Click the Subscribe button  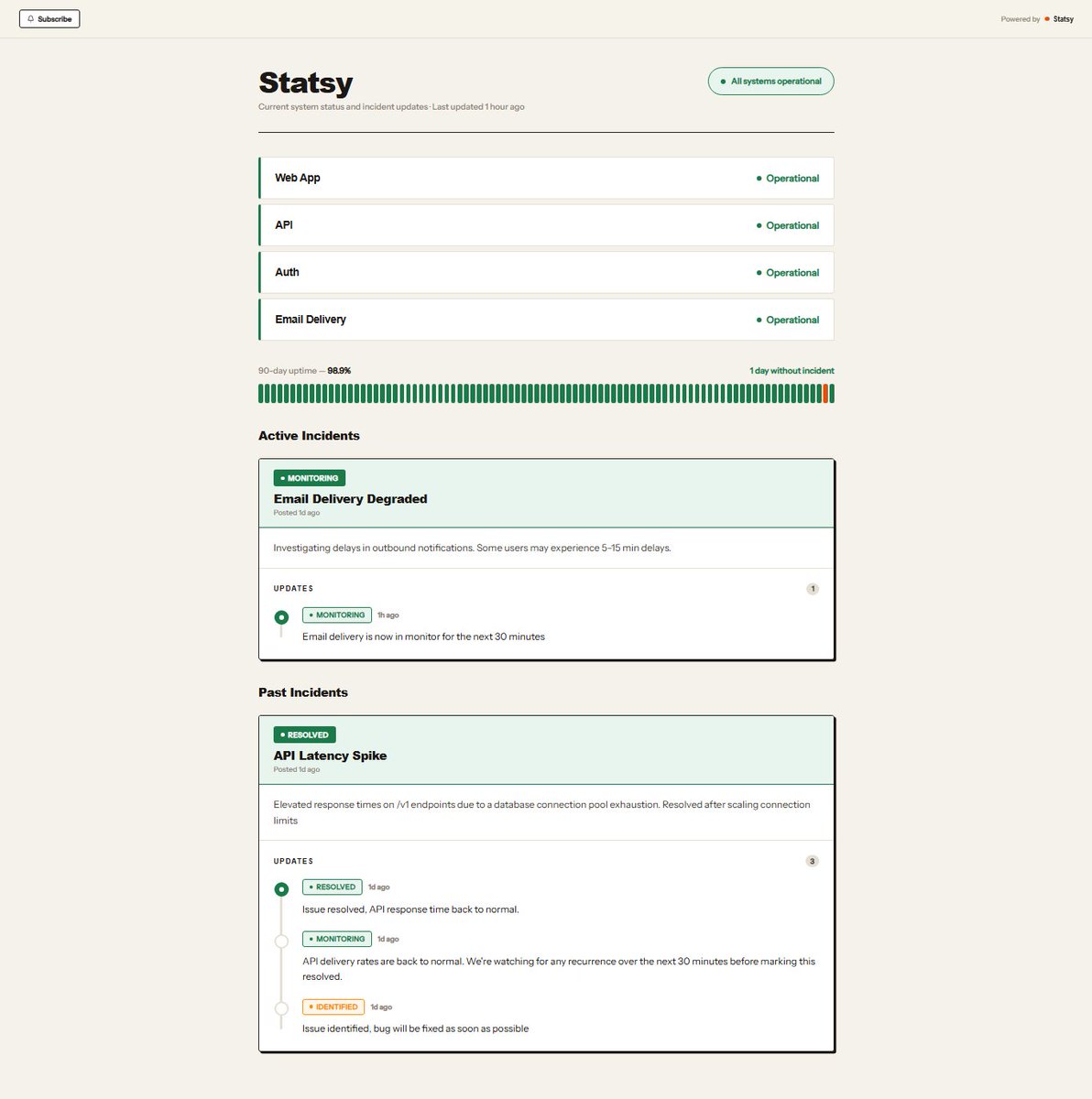coord(49,18)
